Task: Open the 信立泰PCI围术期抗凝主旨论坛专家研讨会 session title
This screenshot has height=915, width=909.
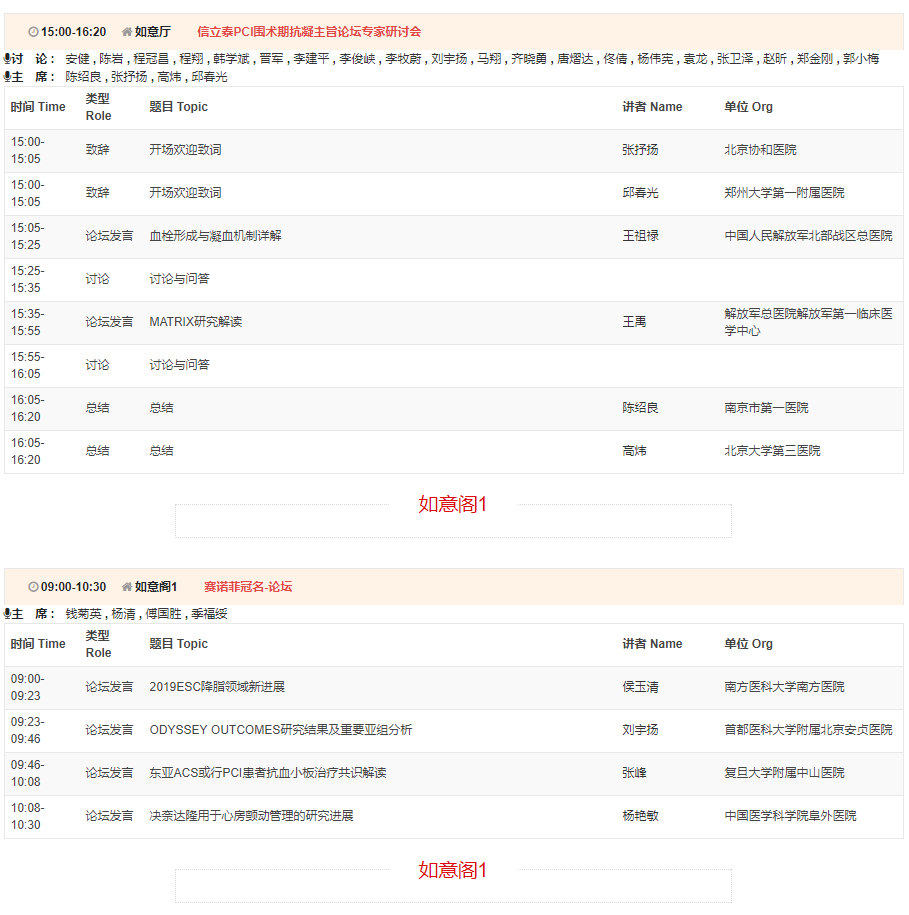Action: [309, 32]
